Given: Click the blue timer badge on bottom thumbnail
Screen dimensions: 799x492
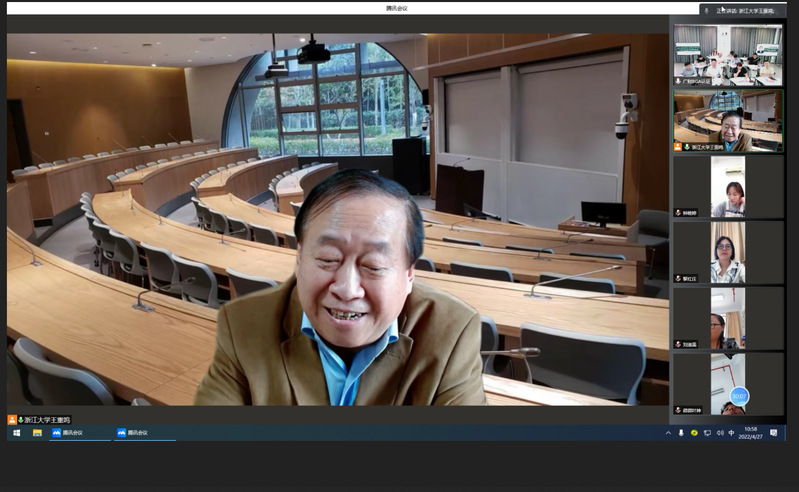Looking at the screenshot, I should tap(739, 396).
